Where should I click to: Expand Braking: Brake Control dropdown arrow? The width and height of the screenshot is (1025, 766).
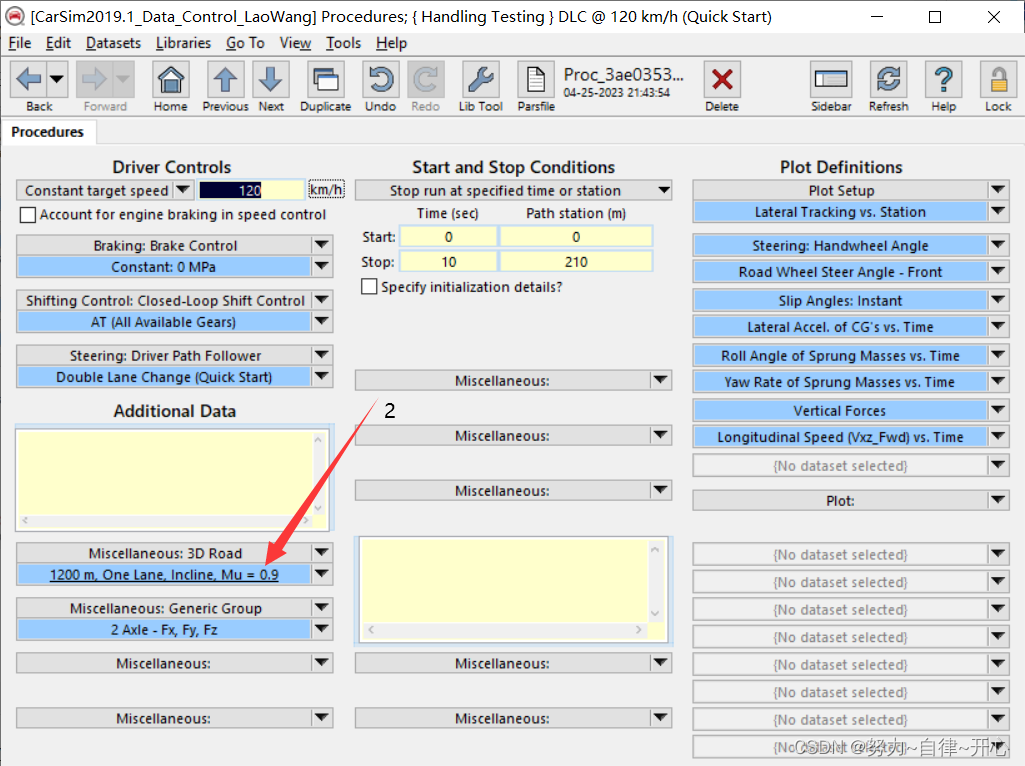click(322, 245)
